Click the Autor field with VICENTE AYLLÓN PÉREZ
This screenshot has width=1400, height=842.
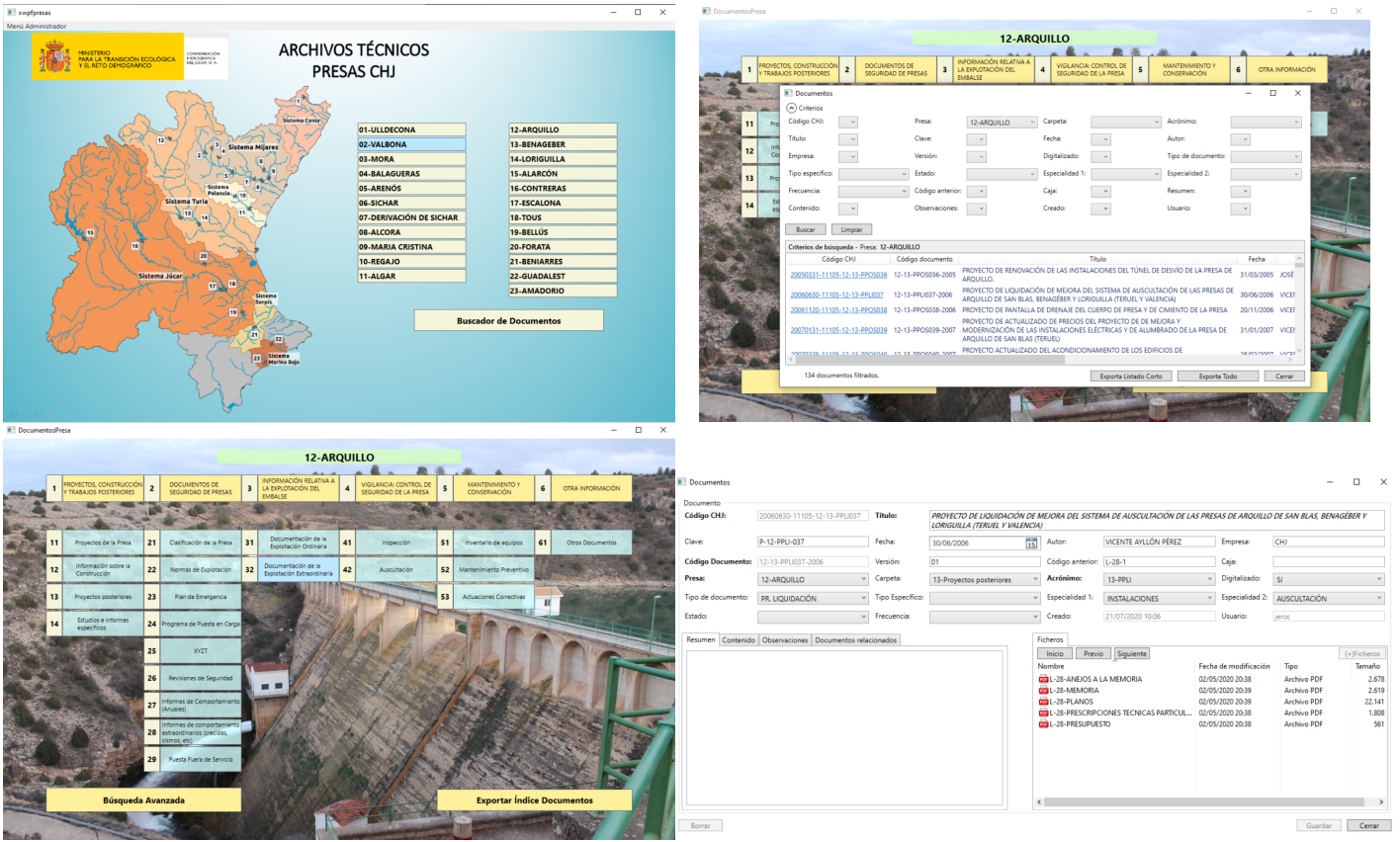pos(1159,543)
